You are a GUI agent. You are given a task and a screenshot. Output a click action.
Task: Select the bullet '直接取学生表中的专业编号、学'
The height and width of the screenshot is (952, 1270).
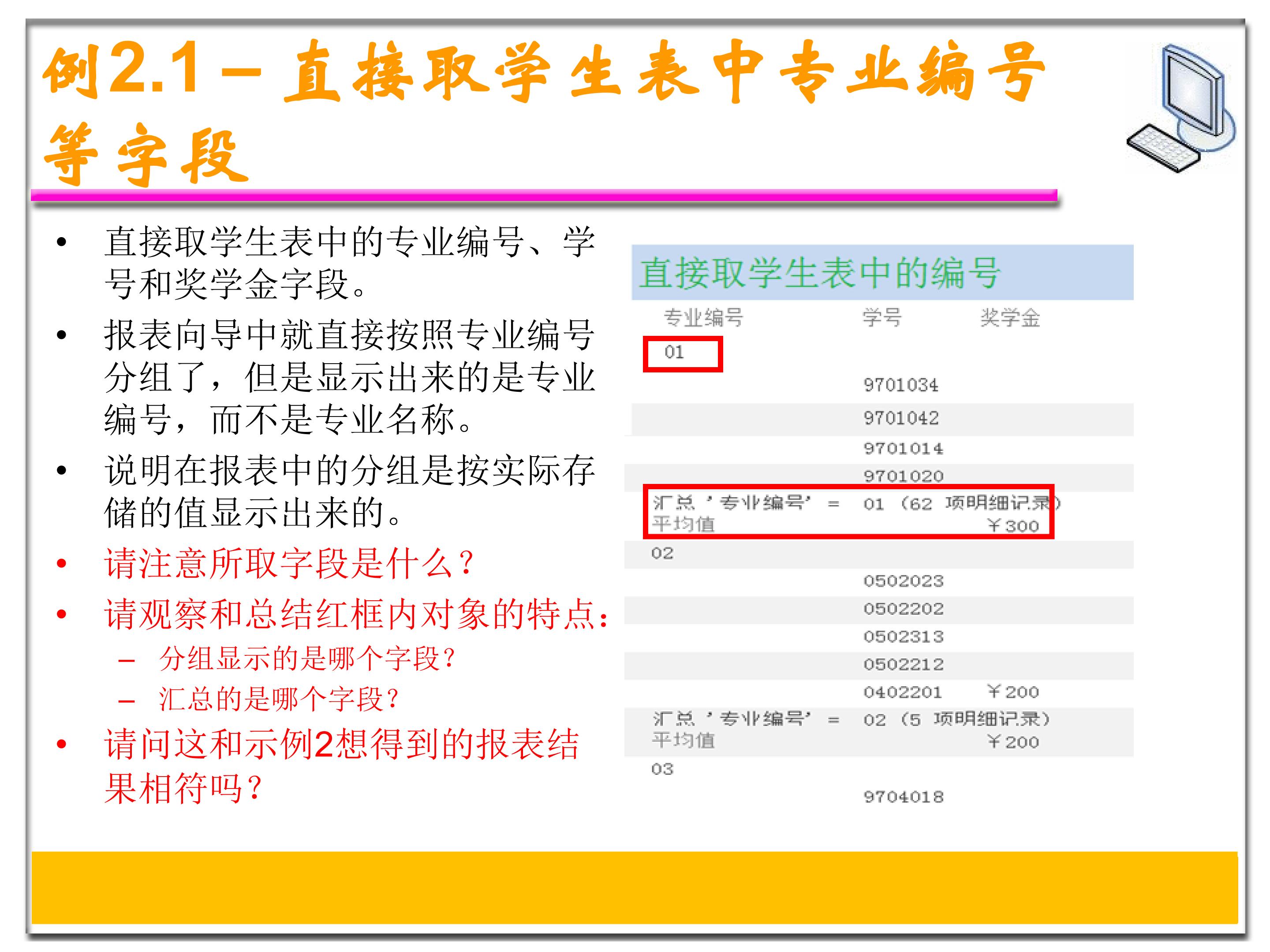(x=350, y=242)
